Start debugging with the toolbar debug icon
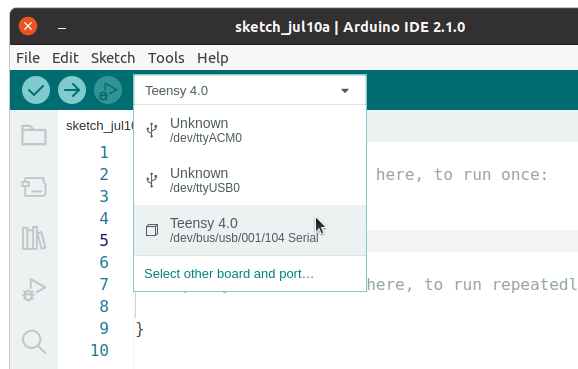 [108, 90]
